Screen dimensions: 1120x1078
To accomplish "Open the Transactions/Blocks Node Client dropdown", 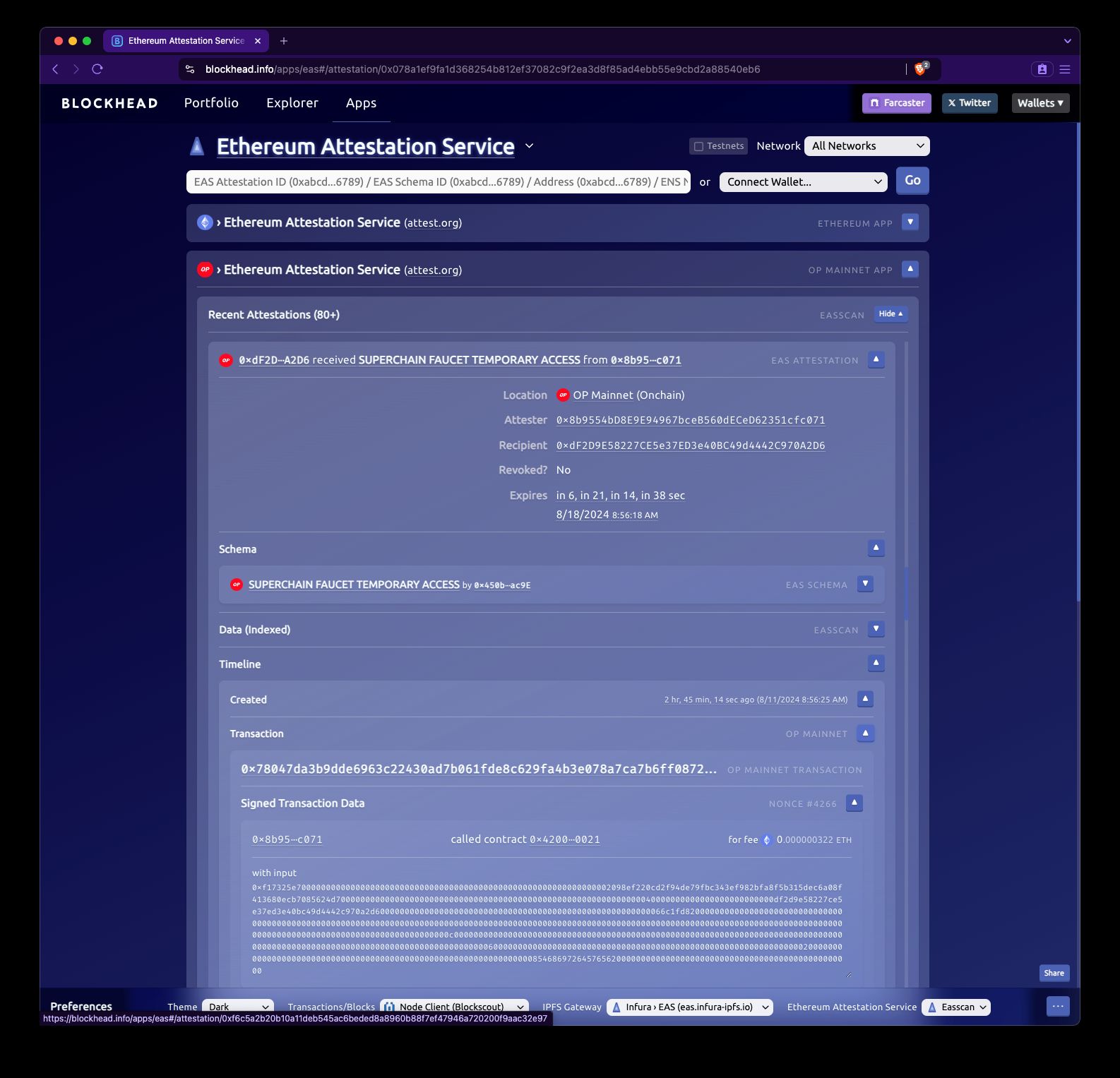I will coord(454,1007).
